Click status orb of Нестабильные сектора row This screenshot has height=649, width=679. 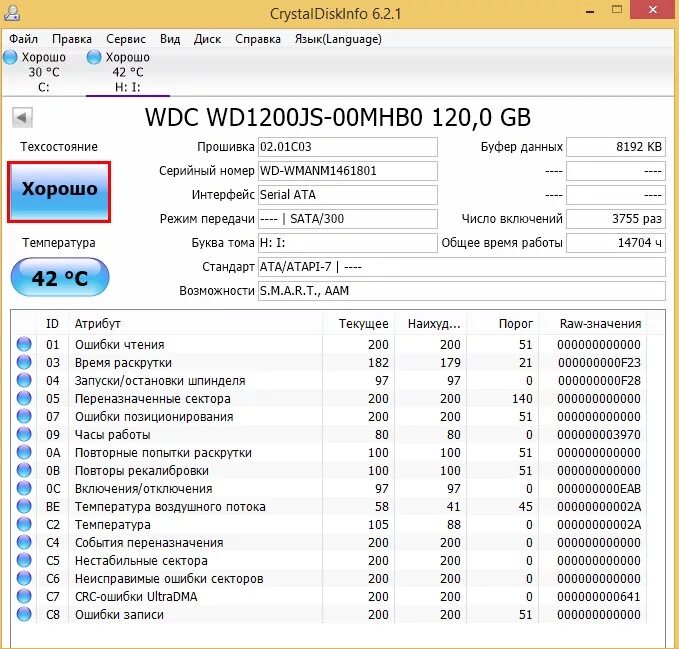[24, 560]
